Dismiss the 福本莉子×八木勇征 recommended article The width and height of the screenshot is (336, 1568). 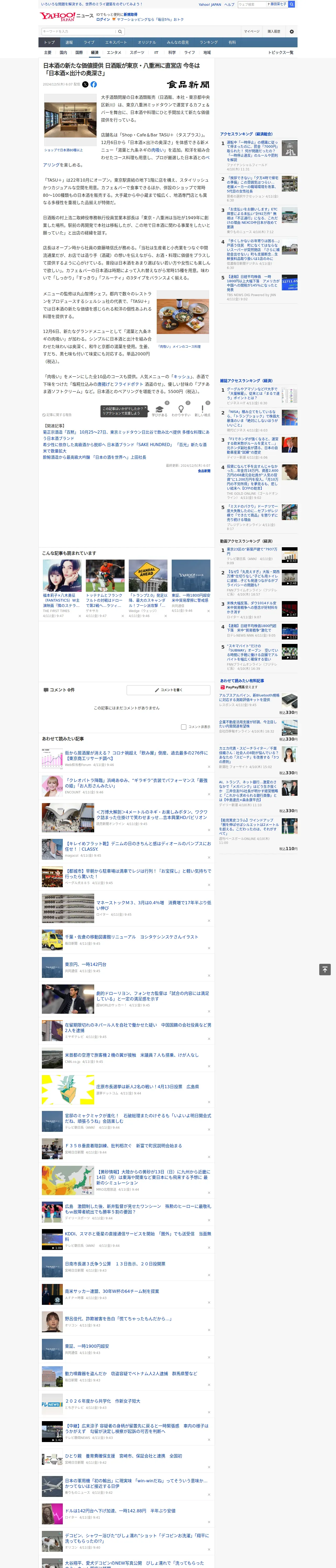[79, 616]
